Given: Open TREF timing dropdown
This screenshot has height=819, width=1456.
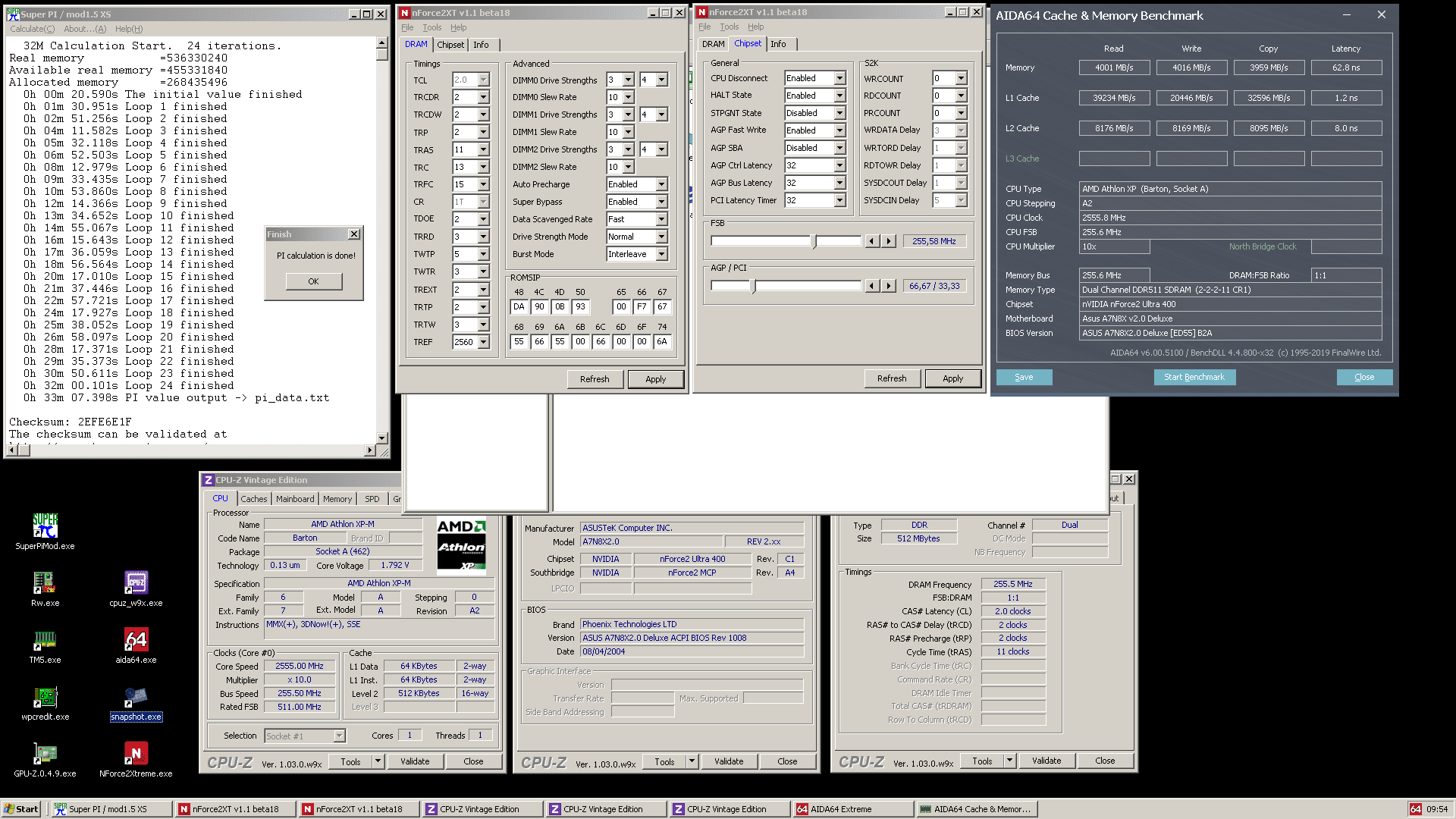Looking at the screenshot, I should click(483, 342).
